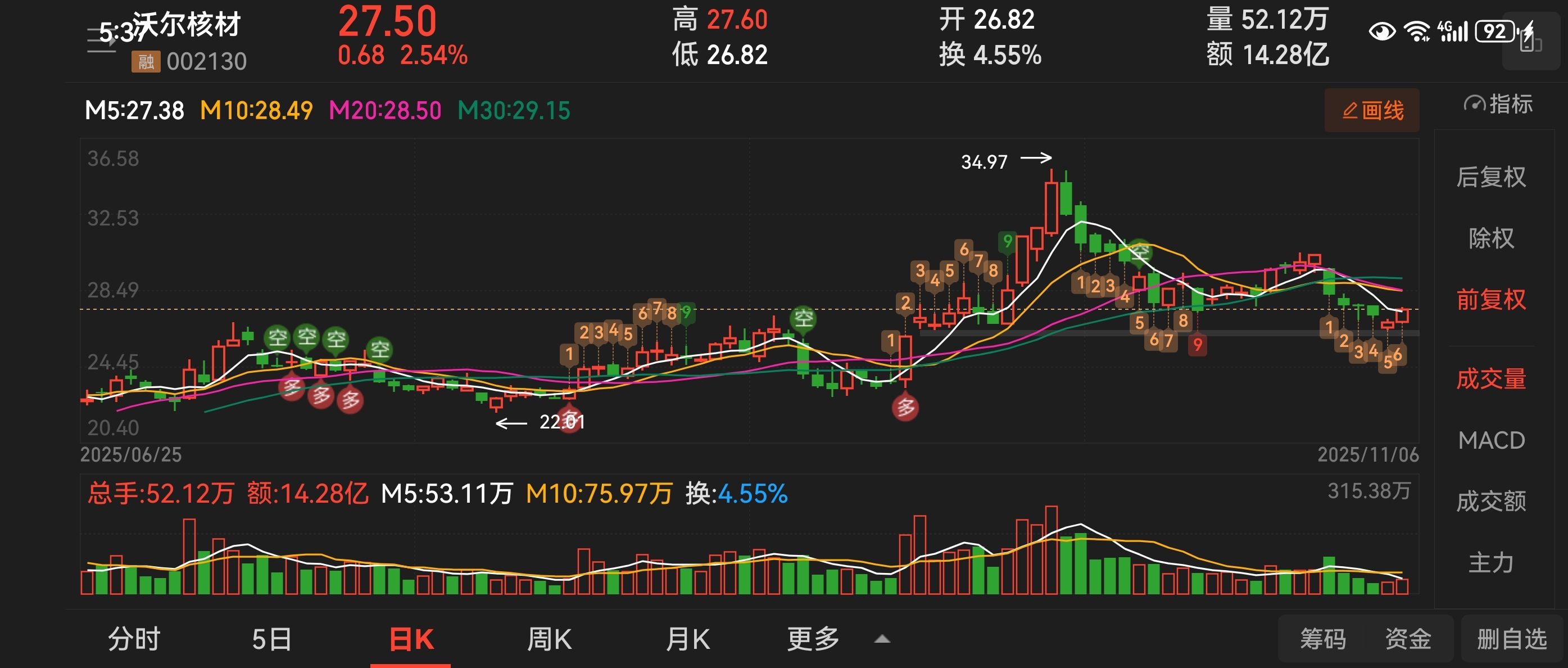Expand the 更多 more periods menu
The height and width of the screenshot is (668, 1568).
point(813,639)
